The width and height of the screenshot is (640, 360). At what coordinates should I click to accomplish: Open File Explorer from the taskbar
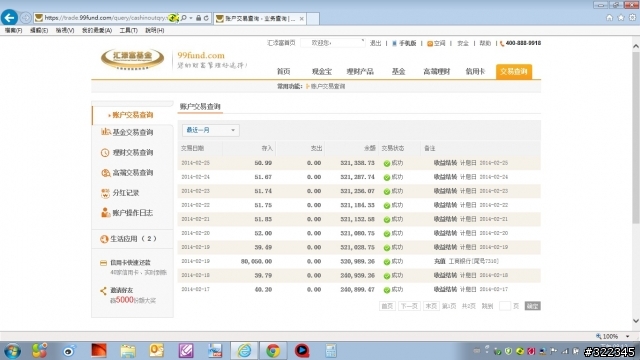click(x=128, y=351)
